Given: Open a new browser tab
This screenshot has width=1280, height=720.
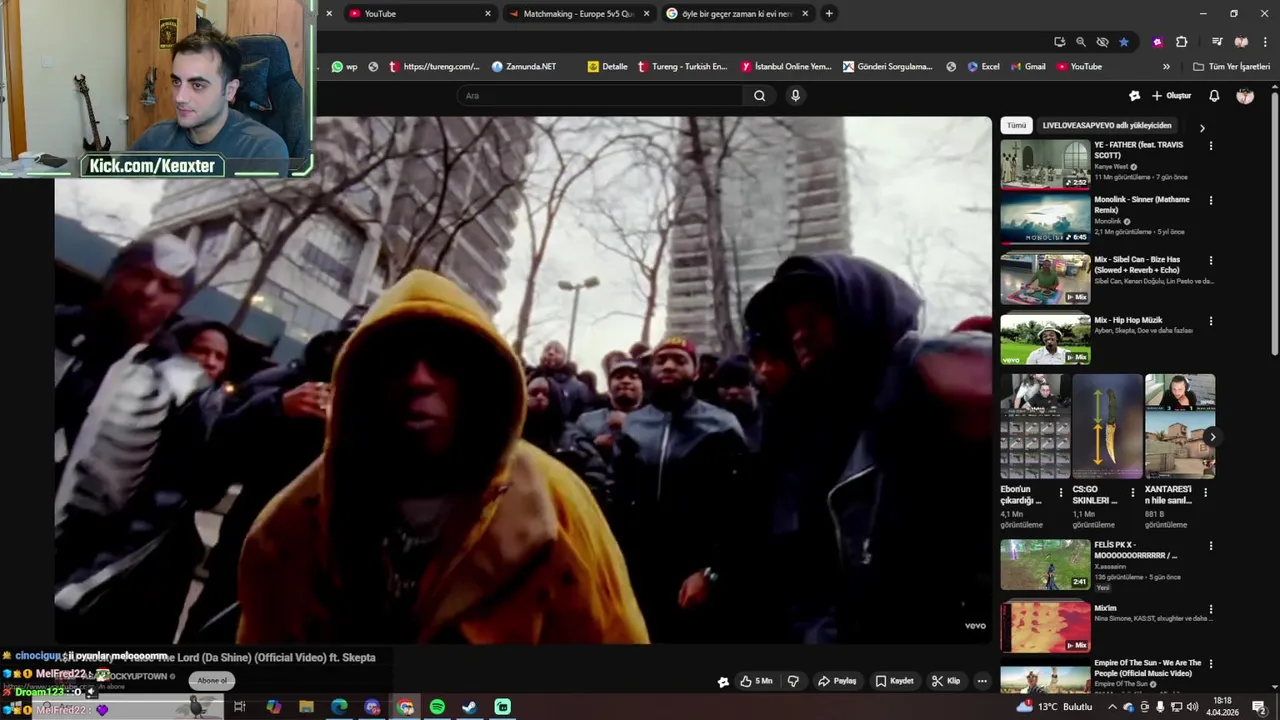Looking at the screenshot, I should (x=829, y=14).
